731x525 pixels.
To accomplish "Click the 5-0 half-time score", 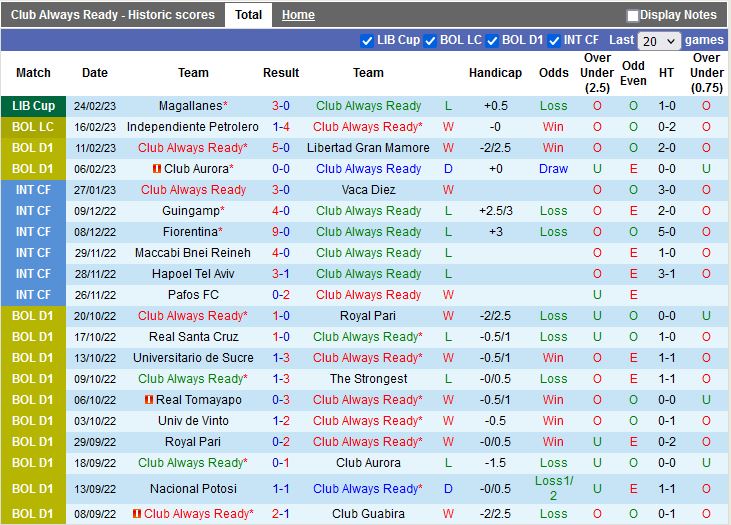I will click(x=667, y=232).
